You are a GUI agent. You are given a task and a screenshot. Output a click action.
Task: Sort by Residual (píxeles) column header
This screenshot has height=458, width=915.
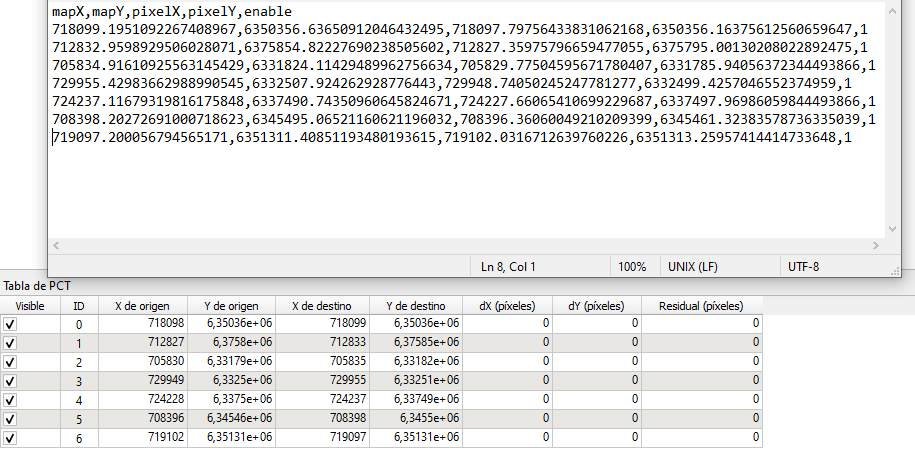701,306
